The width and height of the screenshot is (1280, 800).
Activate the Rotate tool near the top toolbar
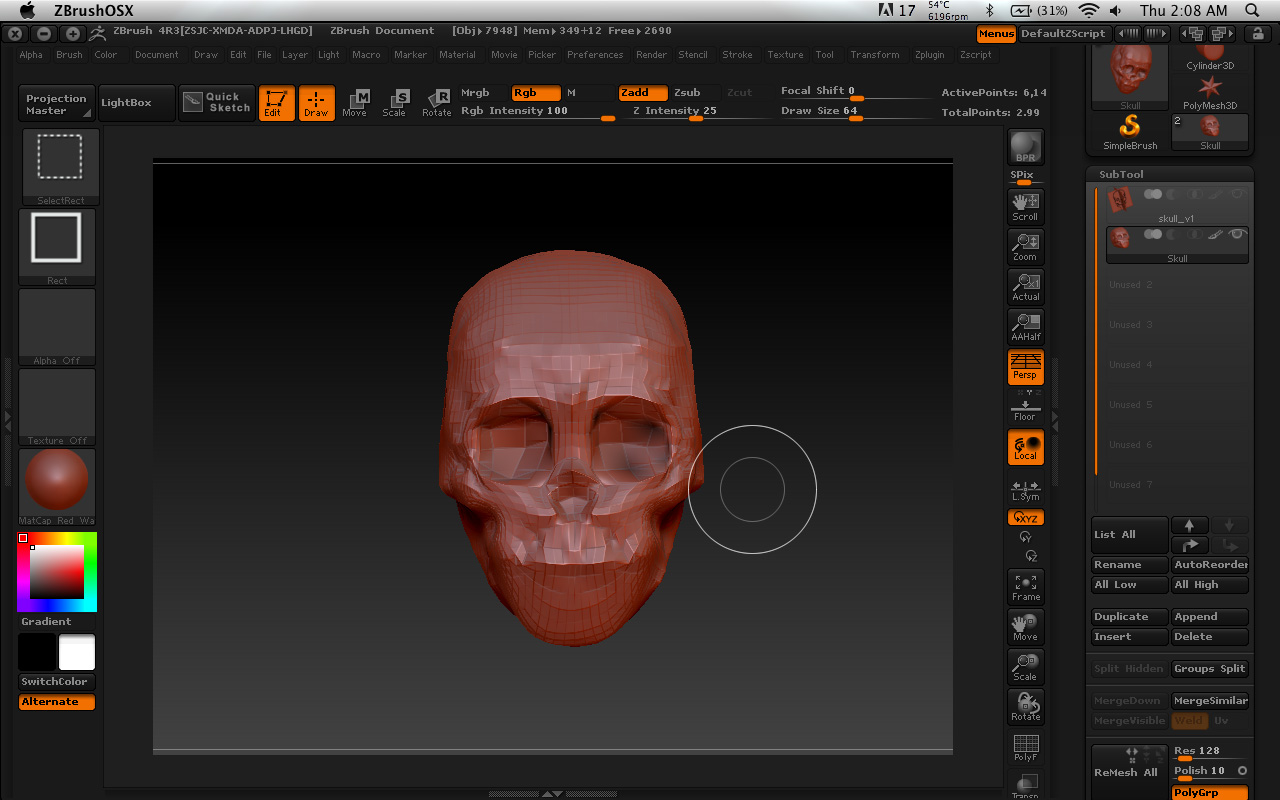point(437,101)
